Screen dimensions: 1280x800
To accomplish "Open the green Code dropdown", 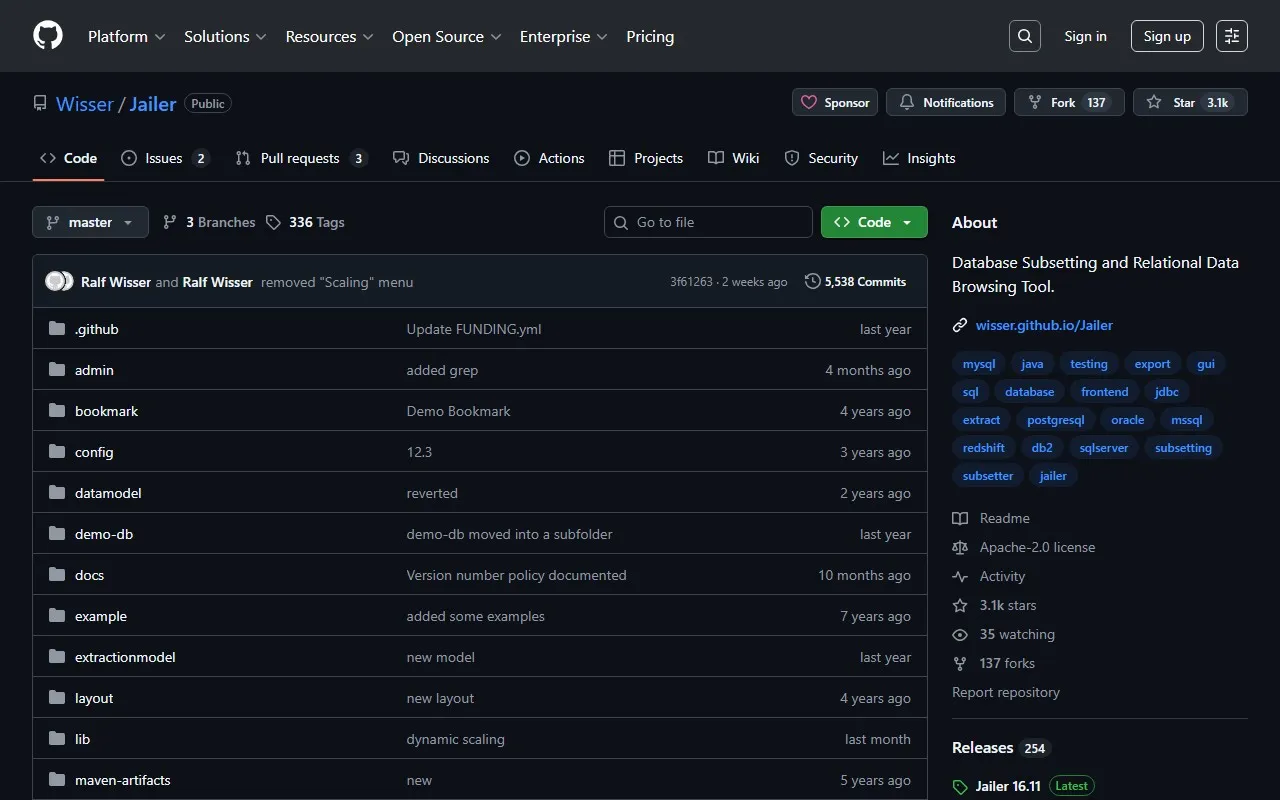I will pos(873,222).
